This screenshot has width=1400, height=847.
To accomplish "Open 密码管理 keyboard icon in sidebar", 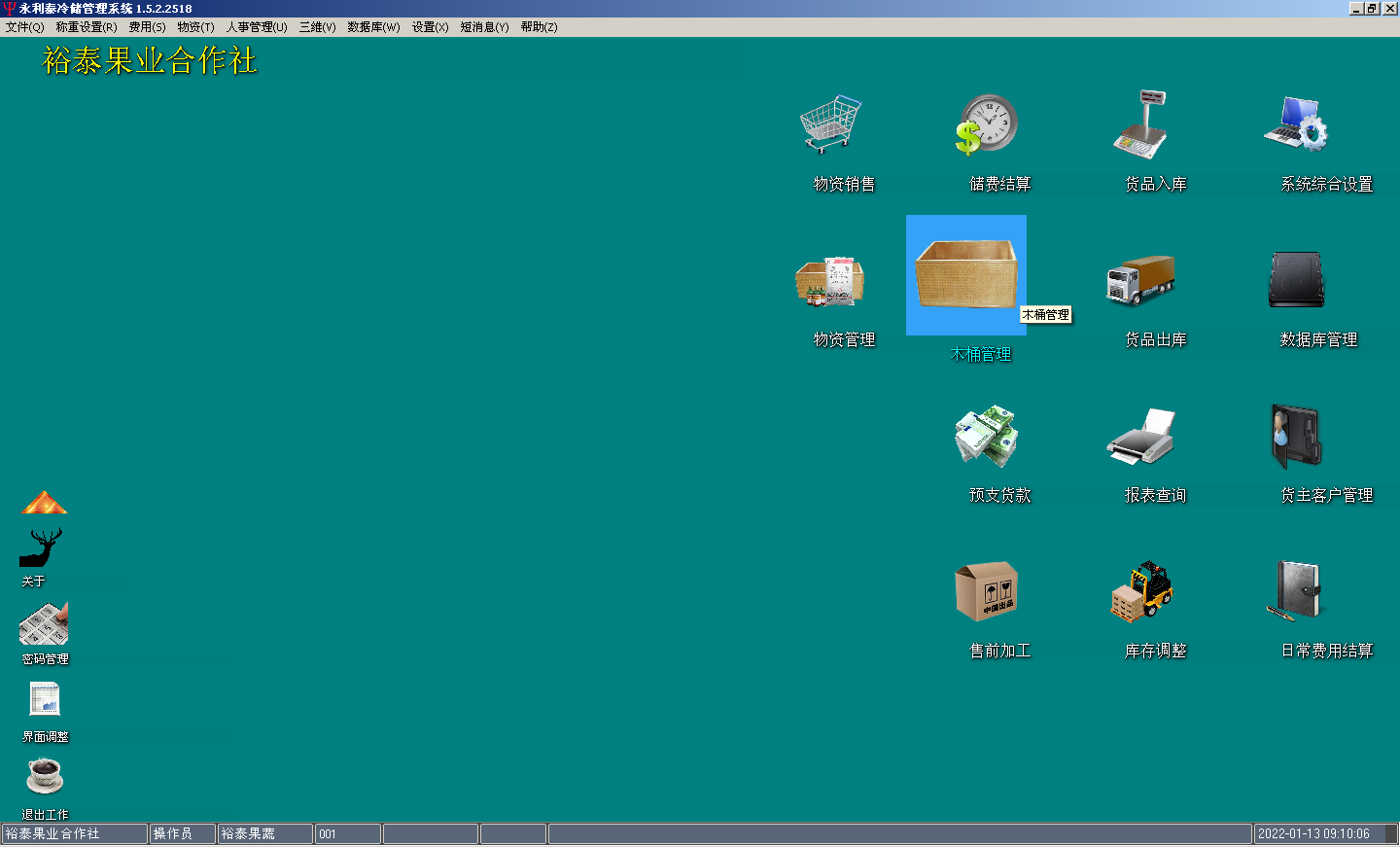I will point(44,625).
